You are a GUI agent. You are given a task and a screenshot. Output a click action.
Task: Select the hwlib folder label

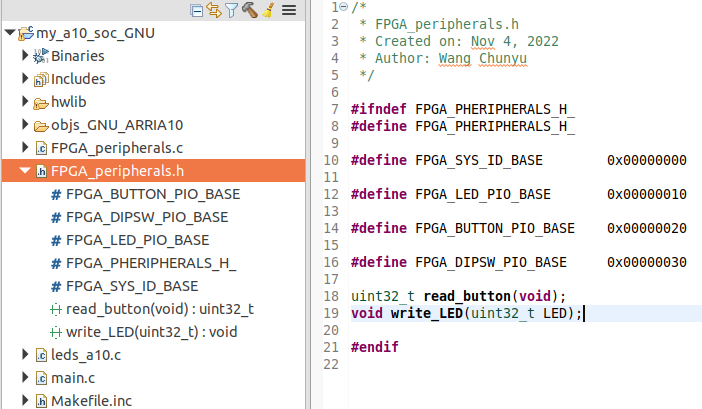(68, 102)
